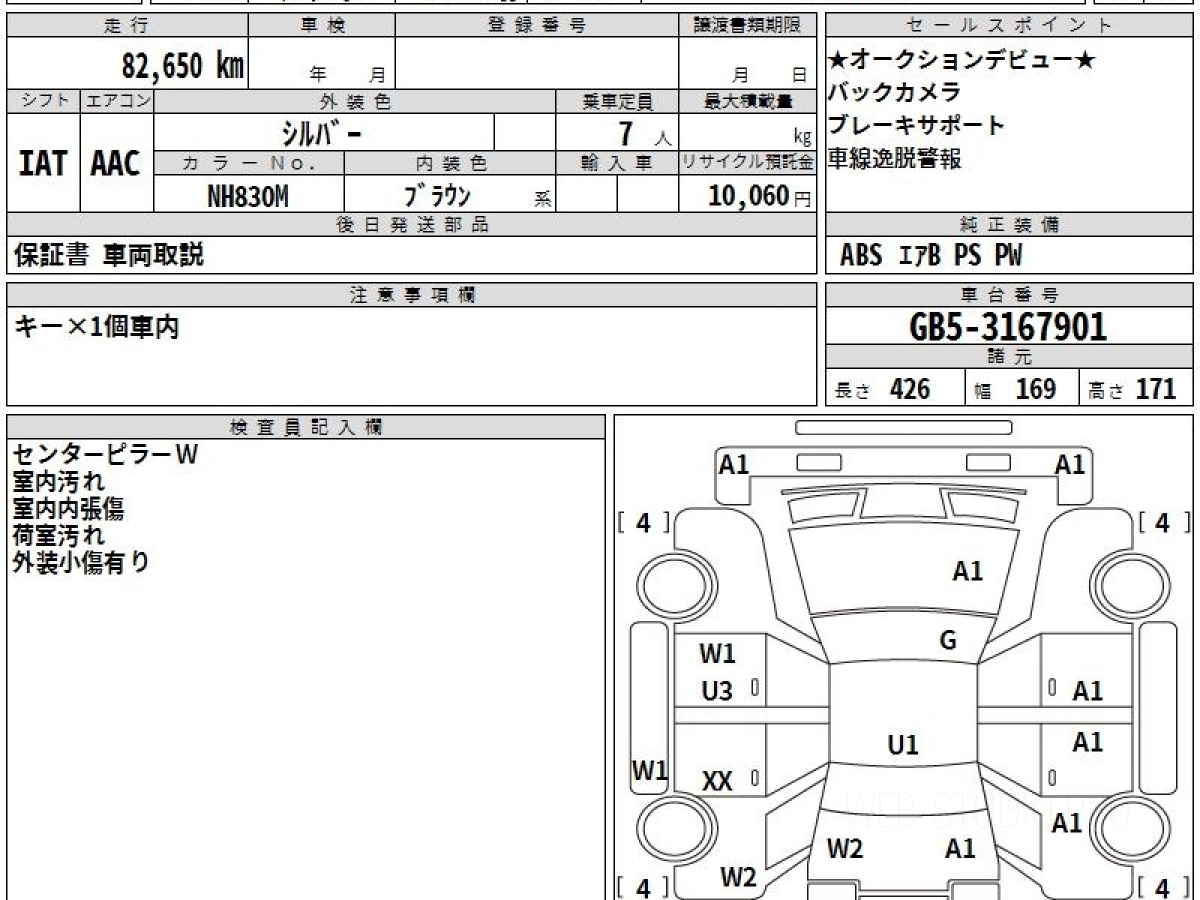Select the 内装色 header
This screenshot has height=900, width=1200.
(450, 163)
